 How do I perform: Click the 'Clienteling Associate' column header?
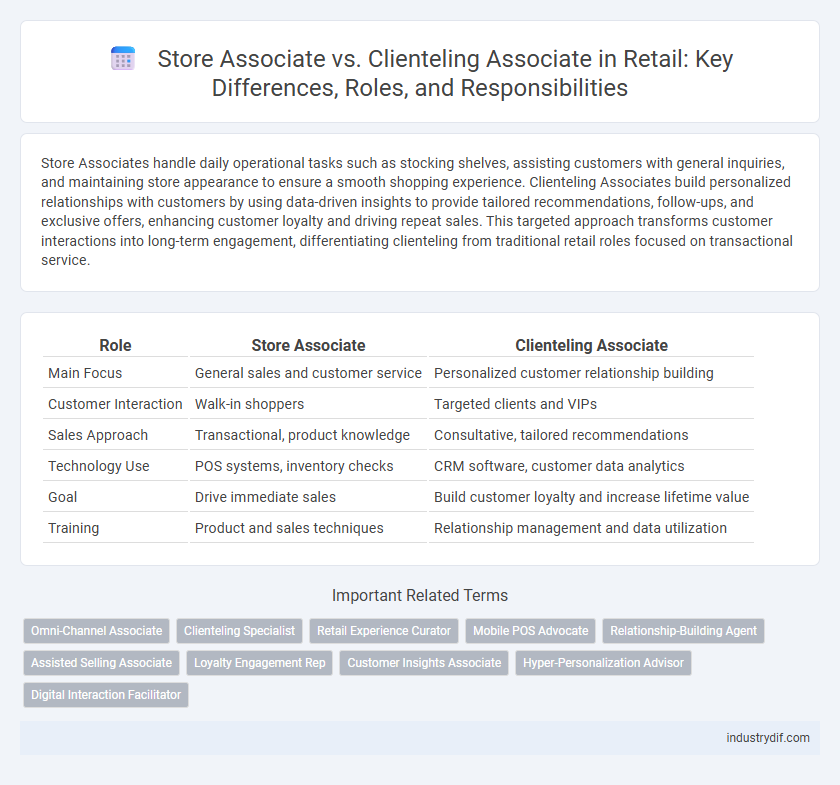(591, 345)
